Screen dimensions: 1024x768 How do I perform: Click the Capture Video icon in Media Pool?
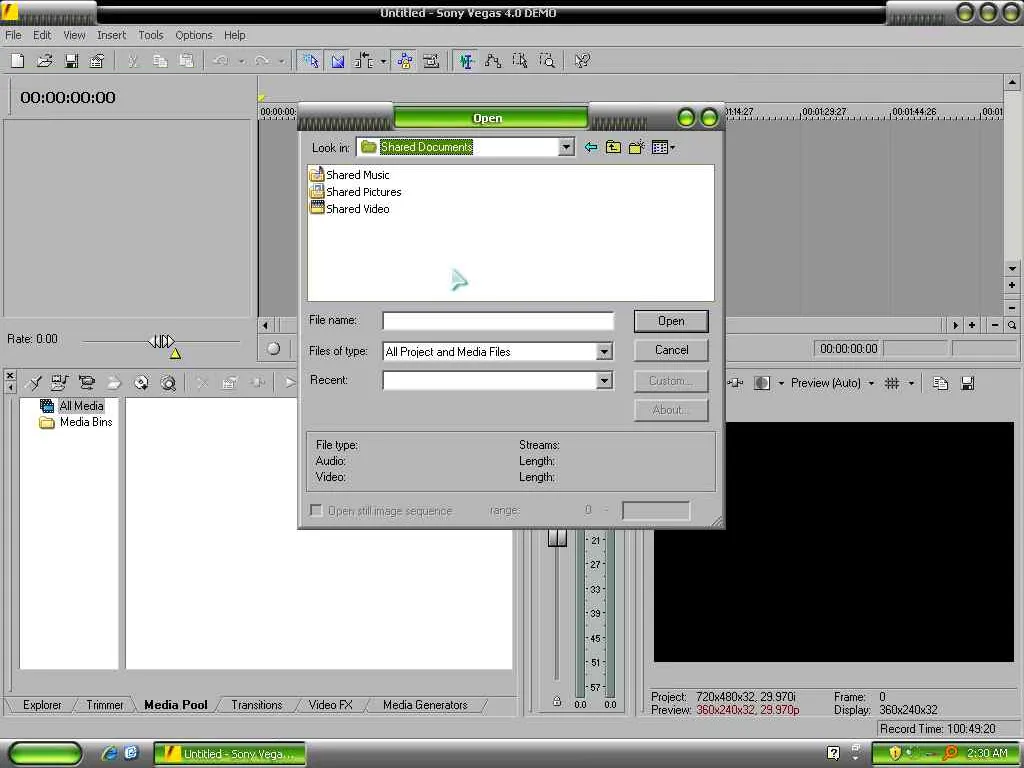tap(86, 383)
